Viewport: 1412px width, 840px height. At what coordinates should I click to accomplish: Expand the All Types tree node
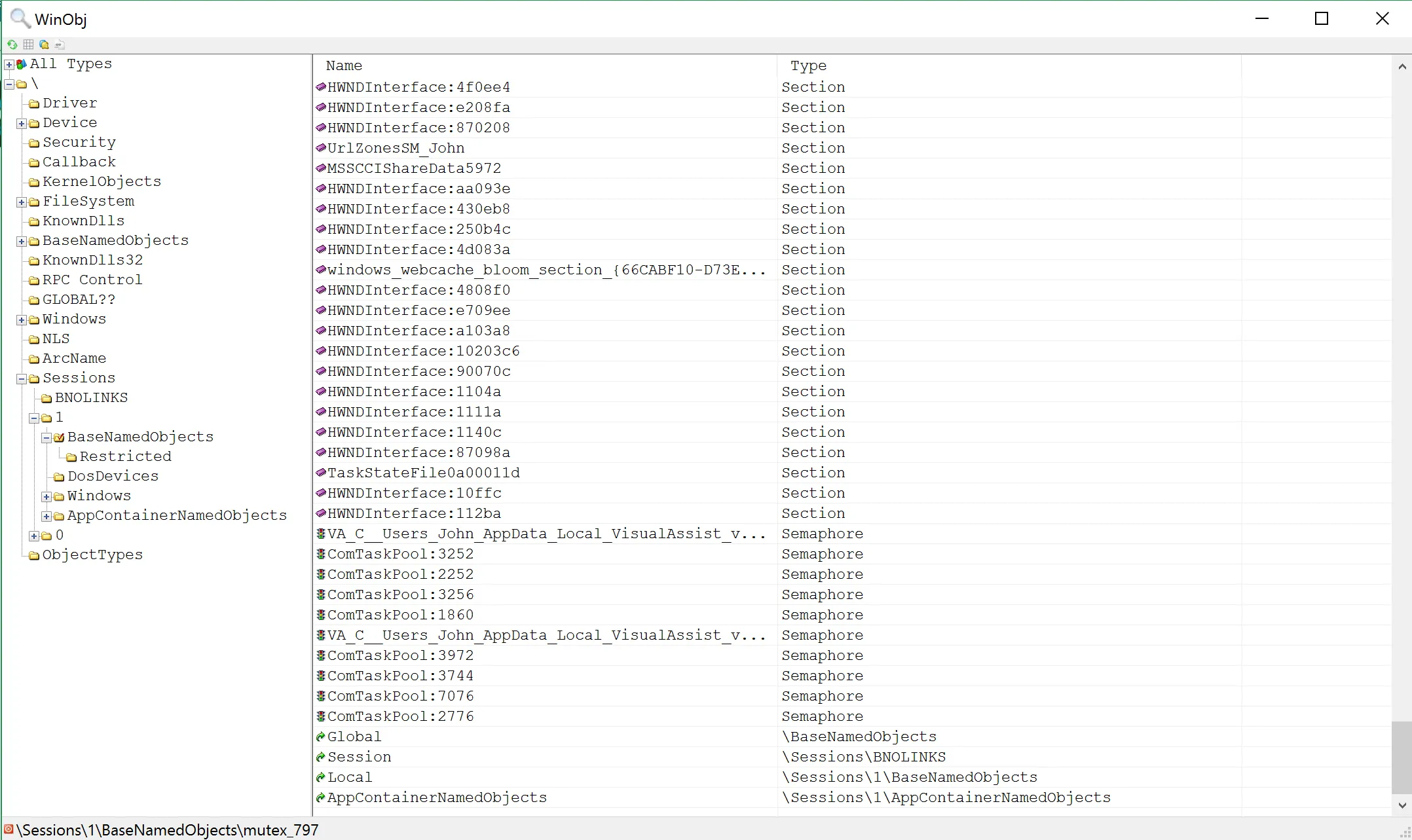coord(9,65)
